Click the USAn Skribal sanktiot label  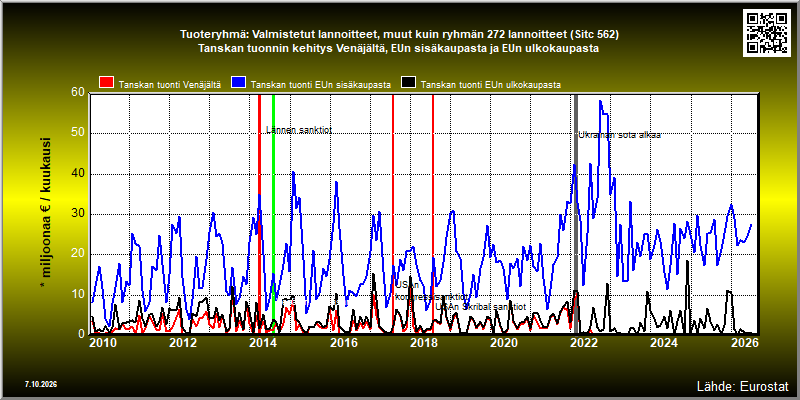click(480, 307)
